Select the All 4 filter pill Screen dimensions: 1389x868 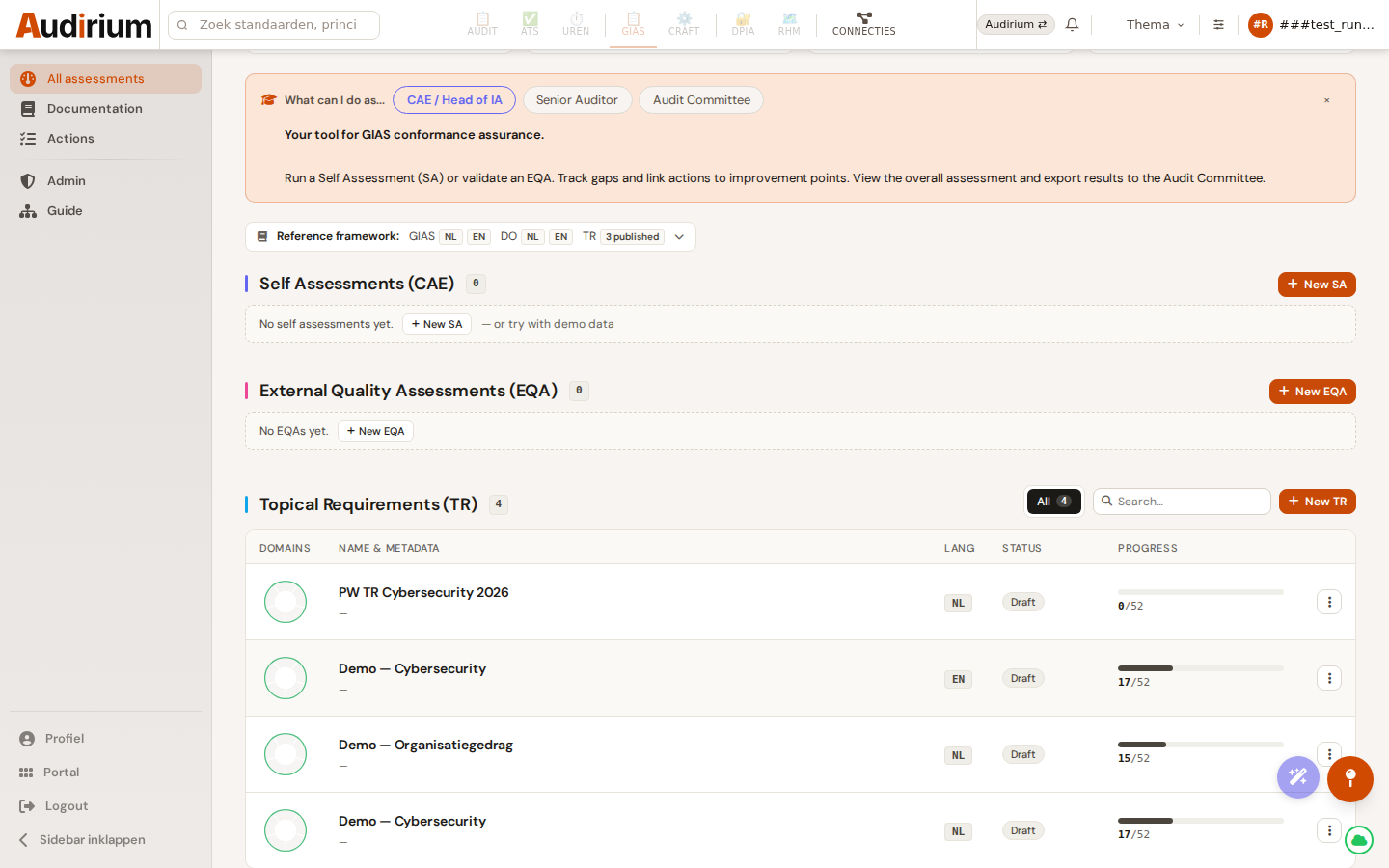[1053, 502]
